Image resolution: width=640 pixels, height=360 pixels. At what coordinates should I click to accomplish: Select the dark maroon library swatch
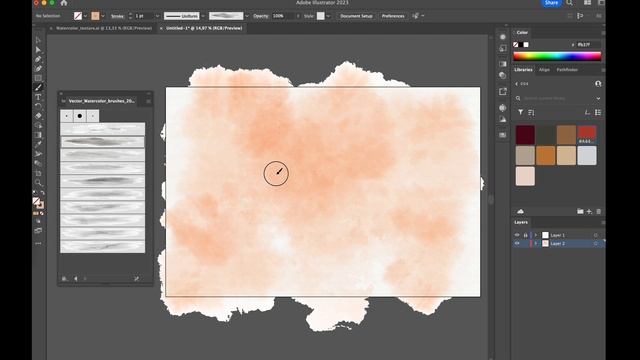pyautogui.click(x=525, y=135)
